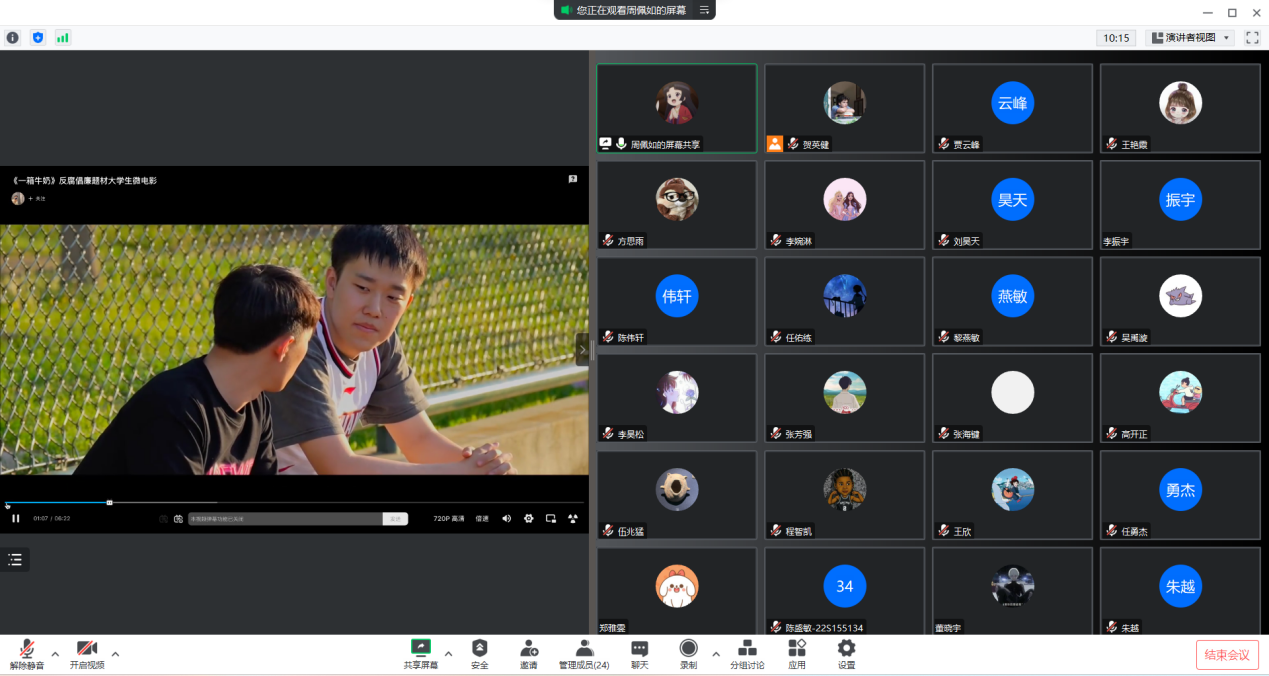Open 管理成员(24) members panel

(x=584, y=654)
